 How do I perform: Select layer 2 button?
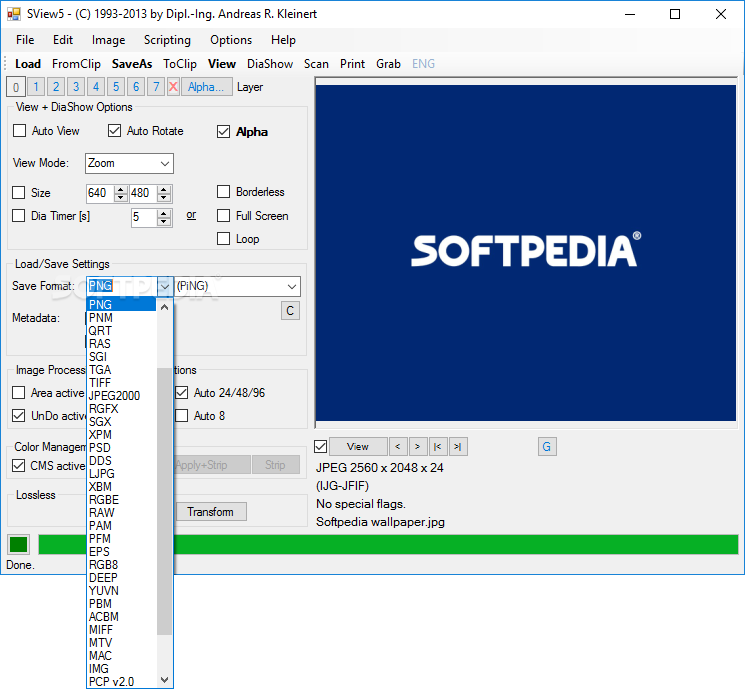coord(56,87)
